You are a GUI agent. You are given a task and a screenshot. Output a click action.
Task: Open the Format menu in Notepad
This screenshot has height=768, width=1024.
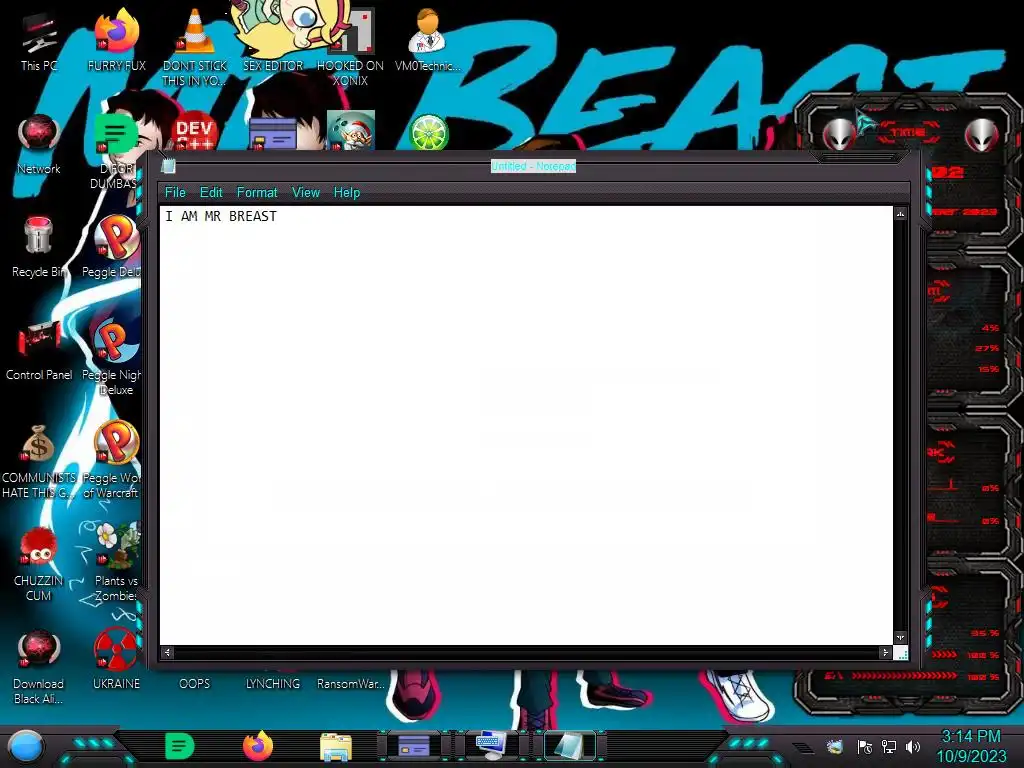click(x=257, y=193)
